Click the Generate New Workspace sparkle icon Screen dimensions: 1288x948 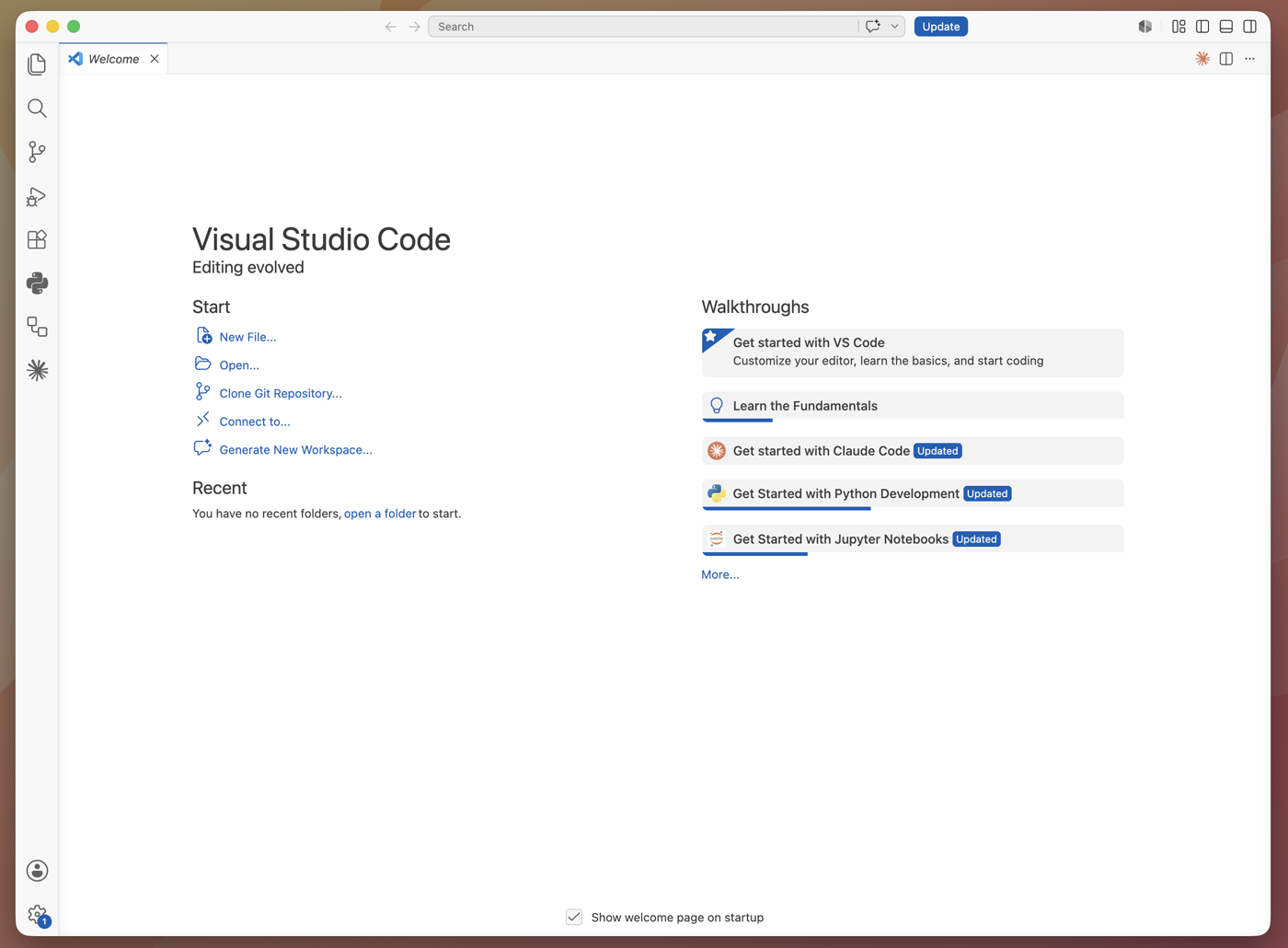203,448
